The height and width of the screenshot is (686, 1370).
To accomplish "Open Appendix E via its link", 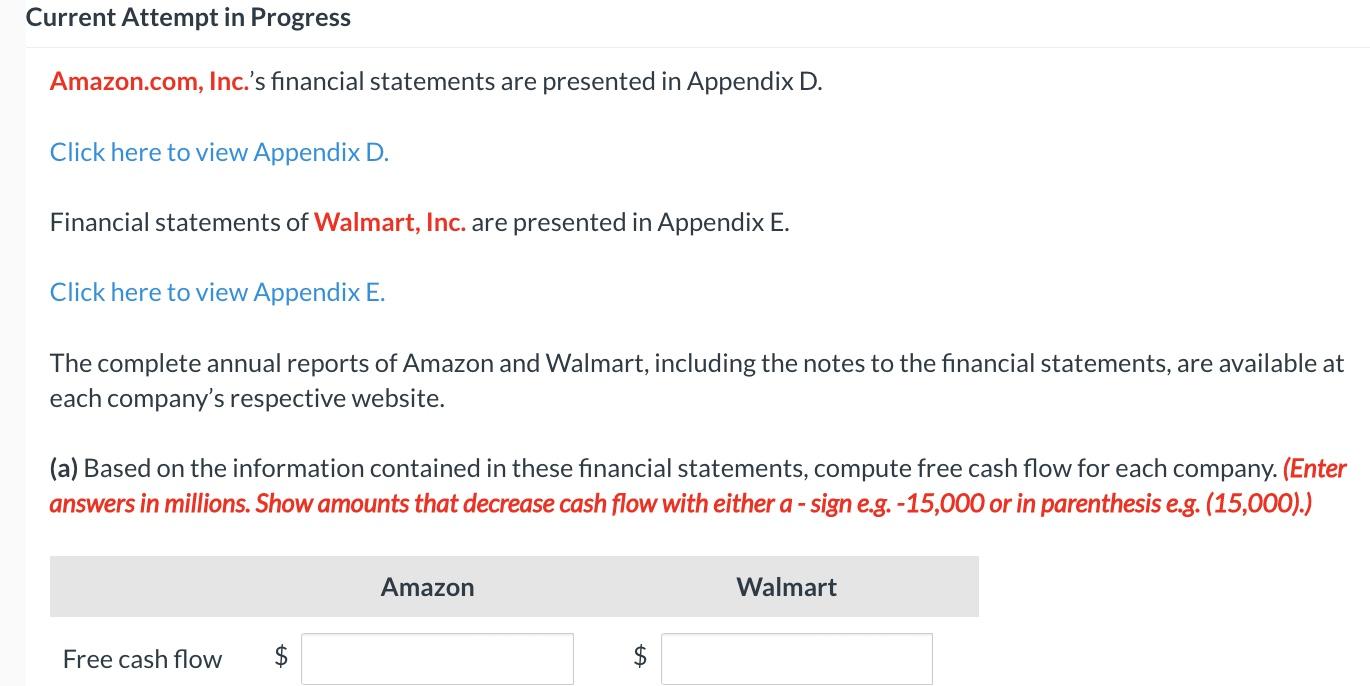I will pyautogui.click(x=216, y=292).
